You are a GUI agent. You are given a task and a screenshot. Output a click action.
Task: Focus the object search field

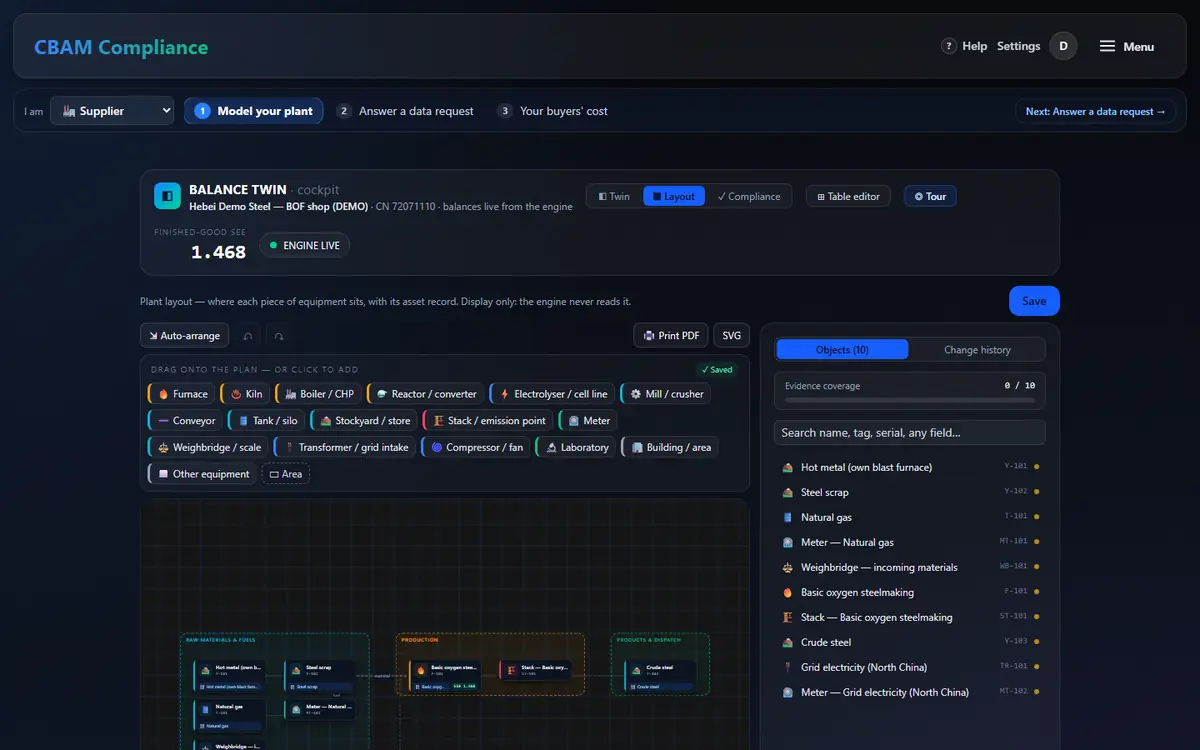[910, 432]
